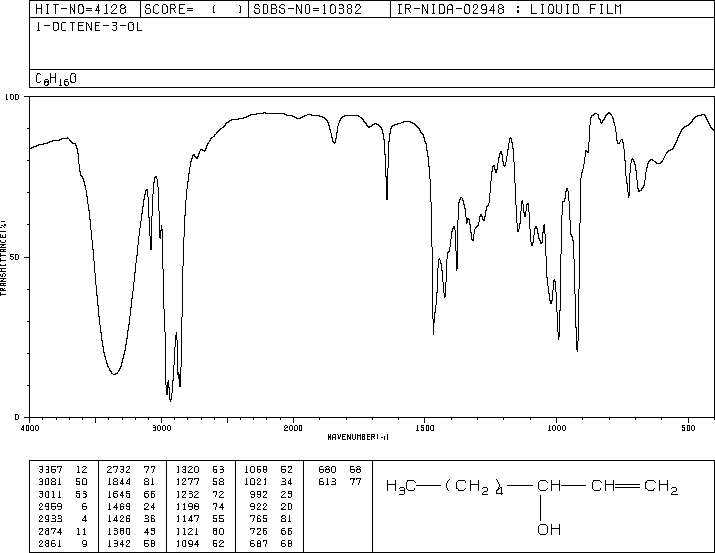Image resolution: width=715 pixels, height=553 pixels.
Task: Select peak value 1277 in the table
Action: (x=187, y=482)
